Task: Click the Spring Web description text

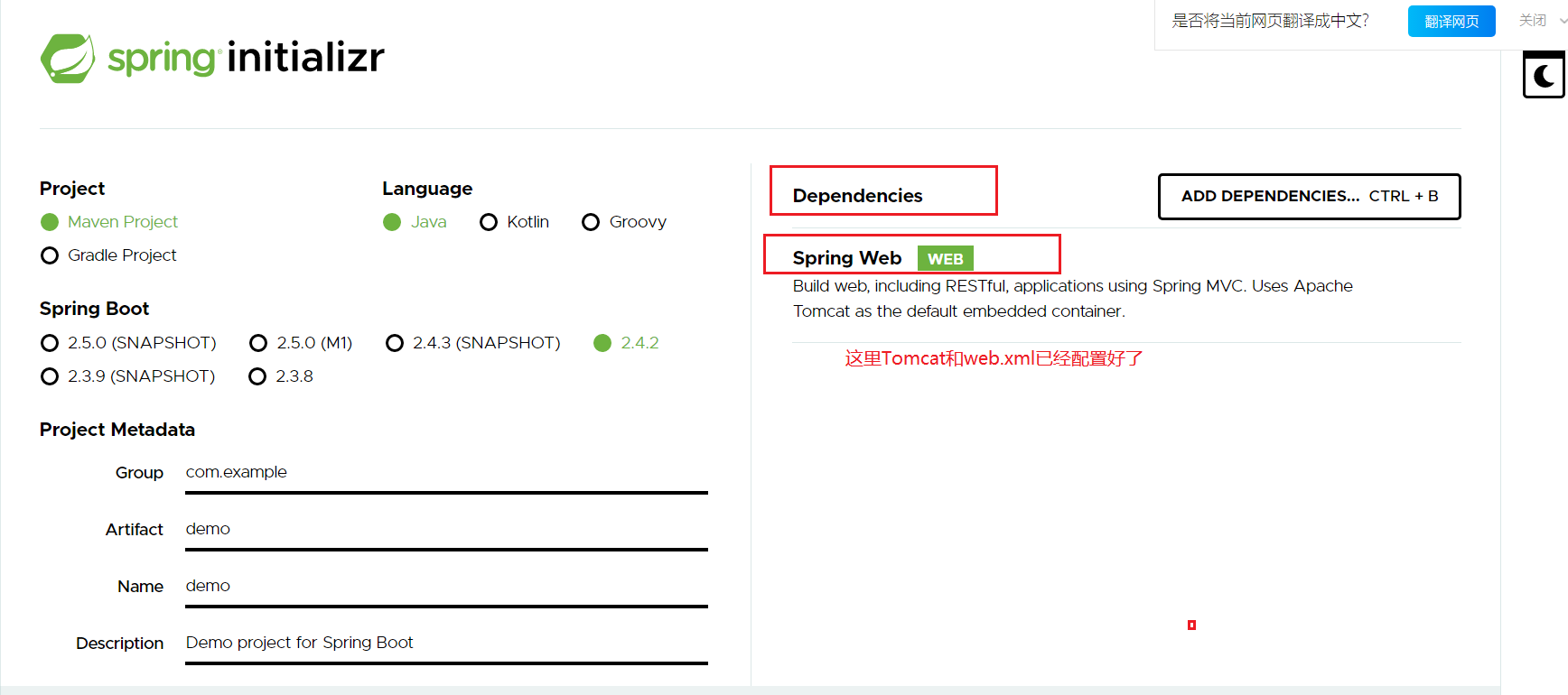Action: [x=1073, y=299]
